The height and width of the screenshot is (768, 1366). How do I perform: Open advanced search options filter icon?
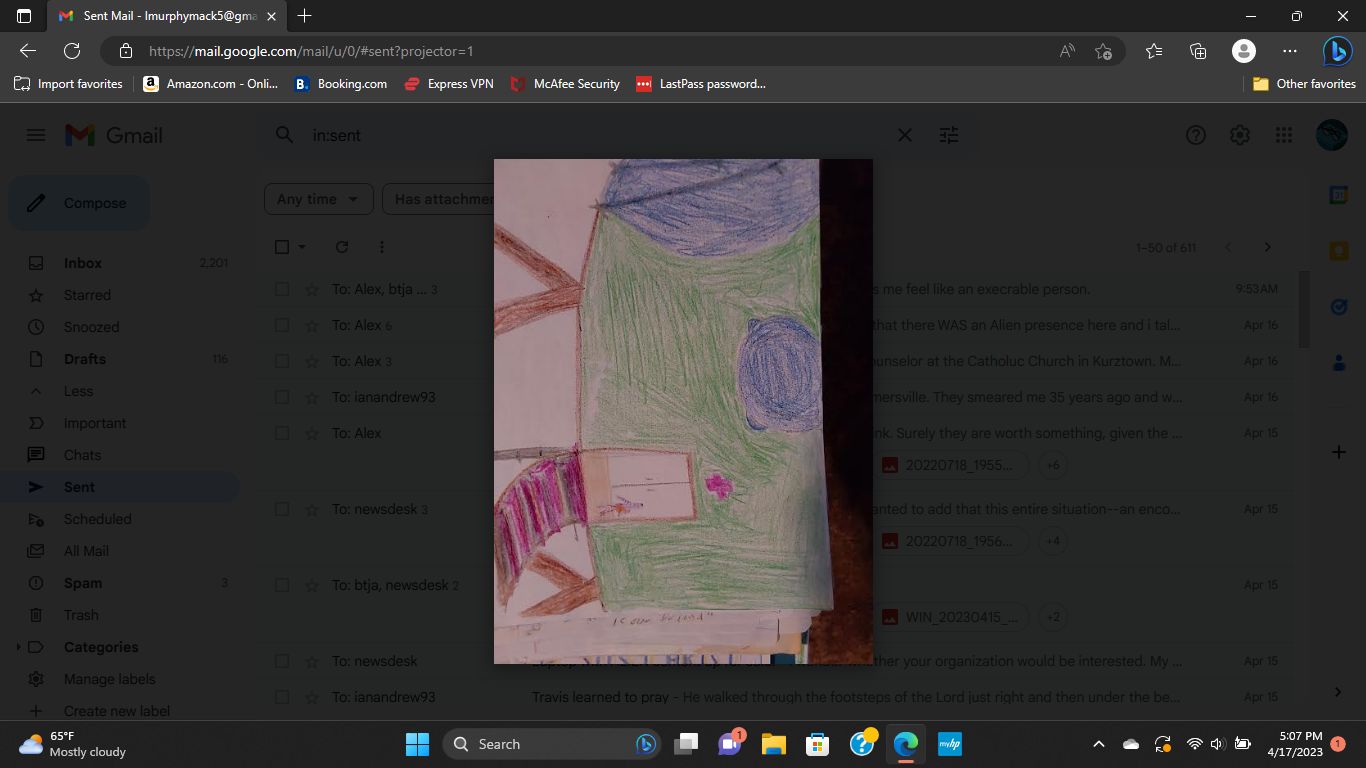coord(948,134)
